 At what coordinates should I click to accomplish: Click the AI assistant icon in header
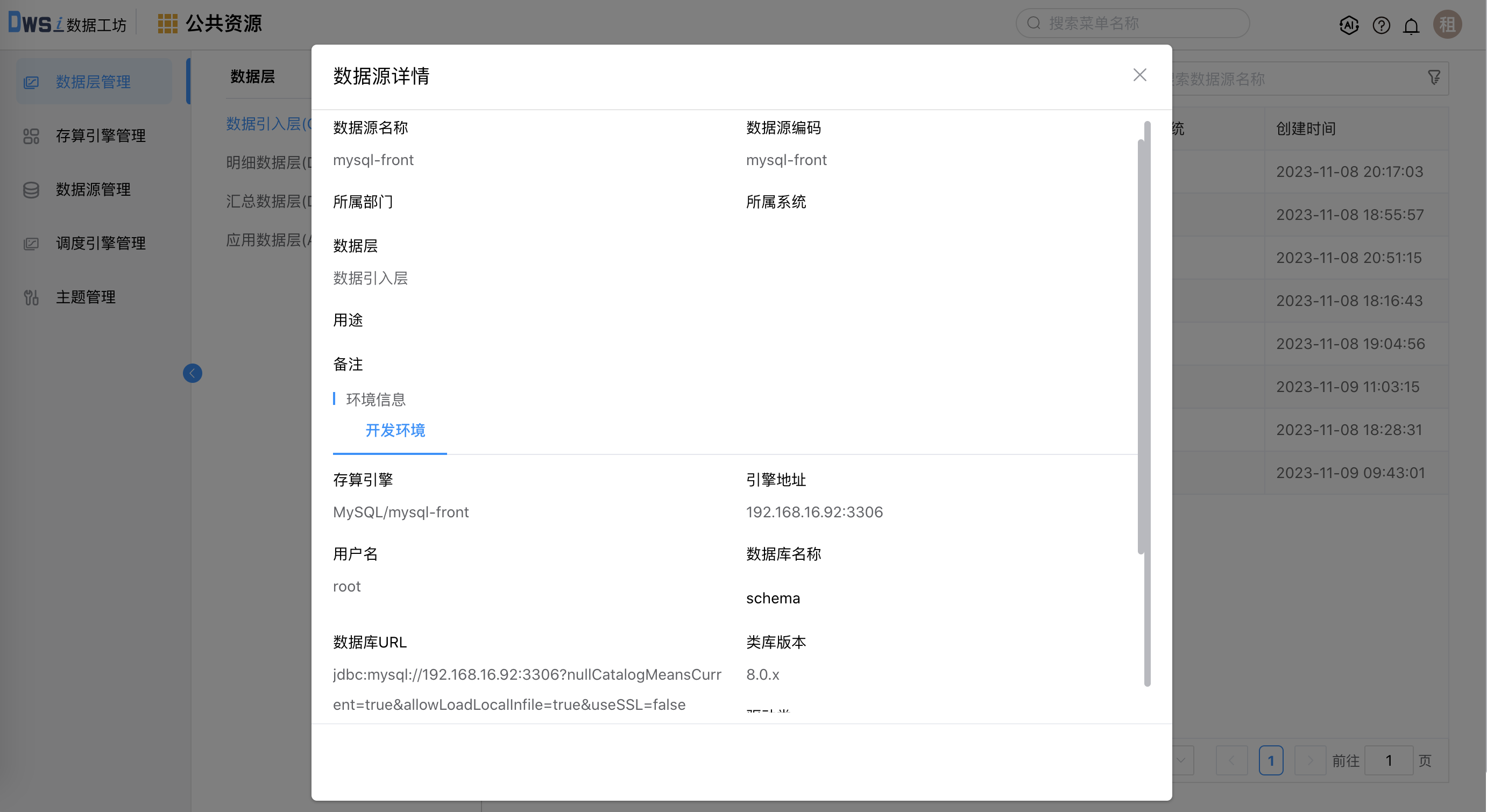tap(1348, 25)
